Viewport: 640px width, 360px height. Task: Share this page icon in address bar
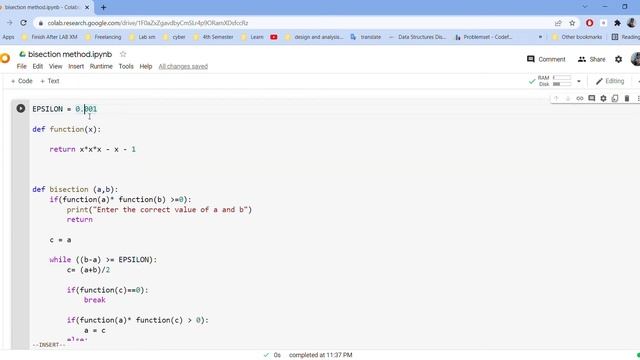tap(558, 23)
